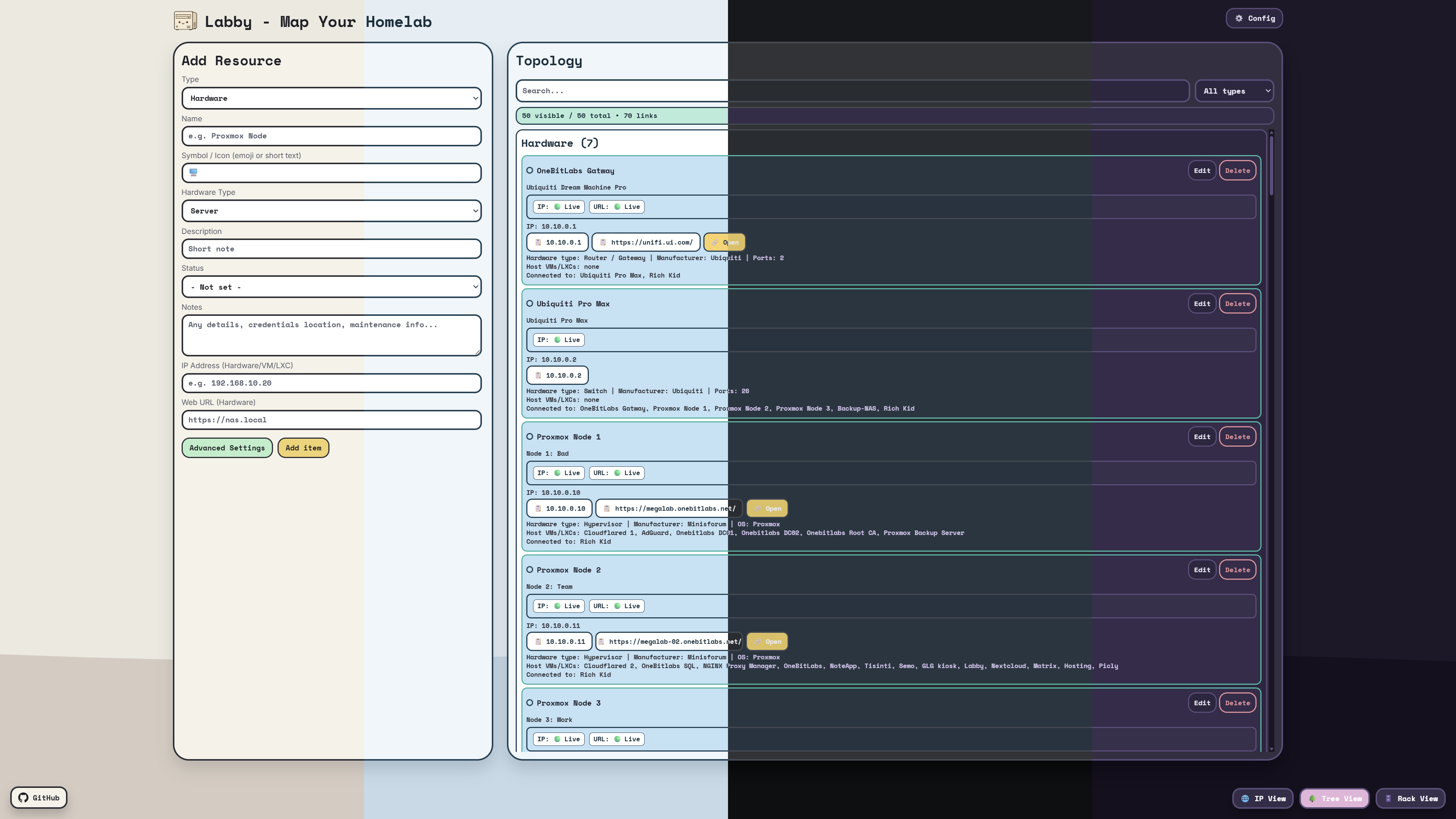Click the Tree View tree icon
The image size is (1456, 819).
point(1312,799)
